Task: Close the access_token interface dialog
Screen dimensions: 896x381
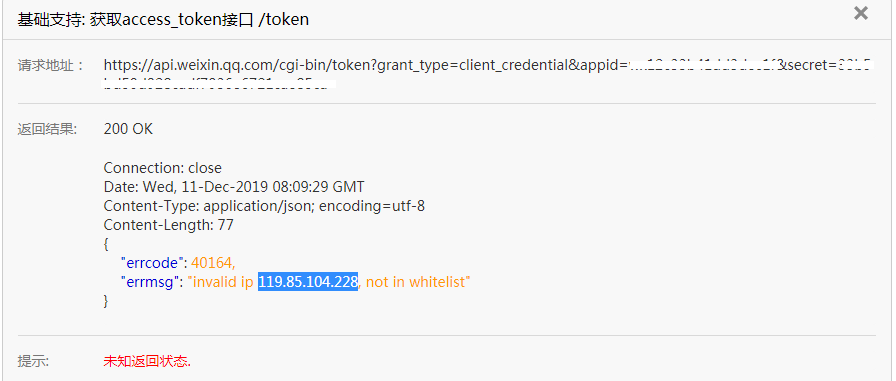Action: [861, 13]
